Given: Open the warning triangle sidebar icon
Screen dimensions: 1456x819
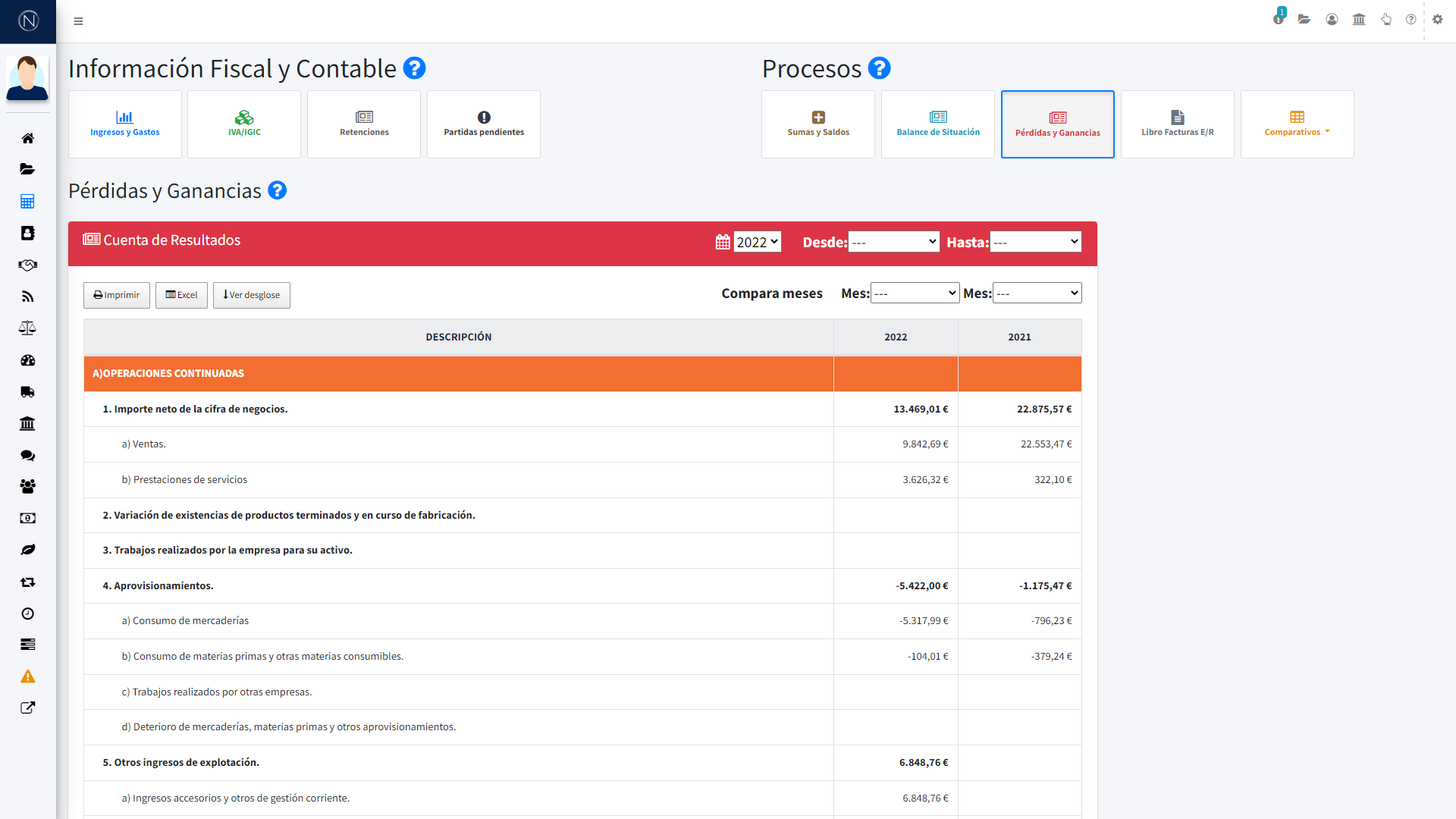Looking at the screenshot, I should 27,676.
